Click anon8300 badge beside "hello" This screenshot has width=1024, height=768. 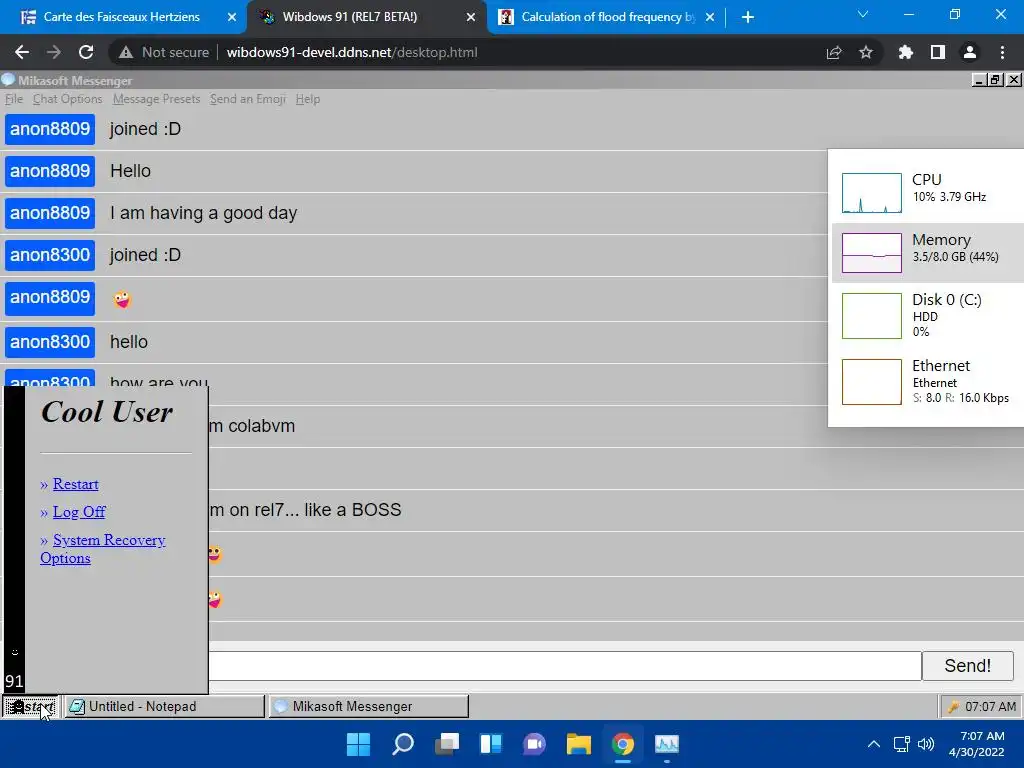(x=50, y=342)
